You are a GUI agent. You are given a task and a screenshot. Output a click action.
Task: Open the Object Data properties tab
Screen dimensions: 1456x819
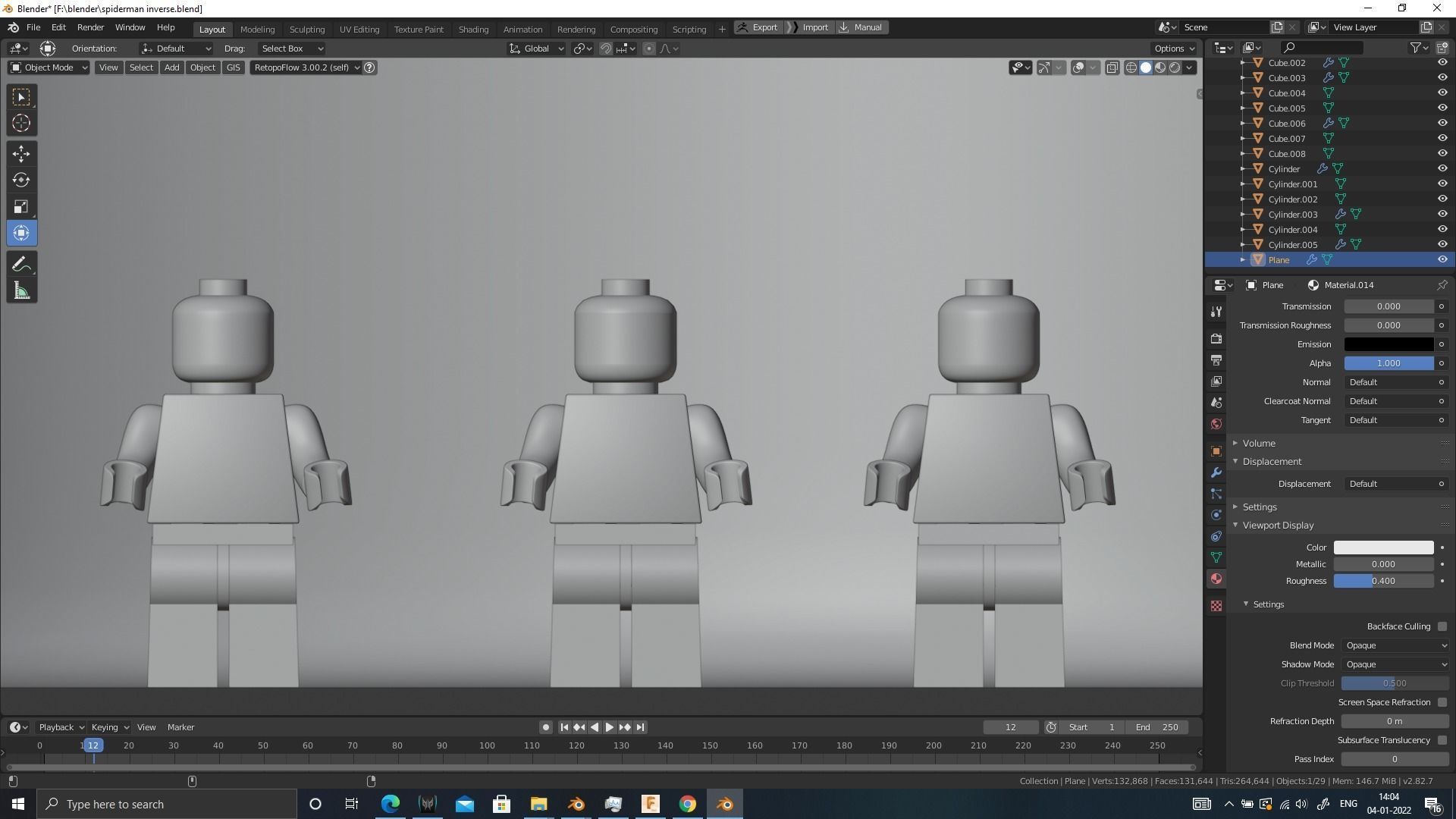click(1216, 557)
